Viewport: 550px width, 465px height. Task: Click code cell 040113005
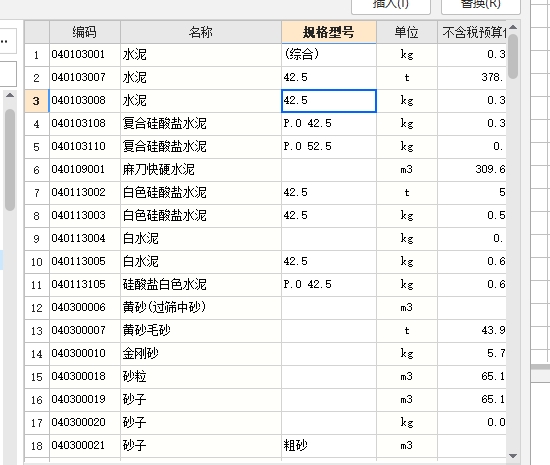(85, 262)
